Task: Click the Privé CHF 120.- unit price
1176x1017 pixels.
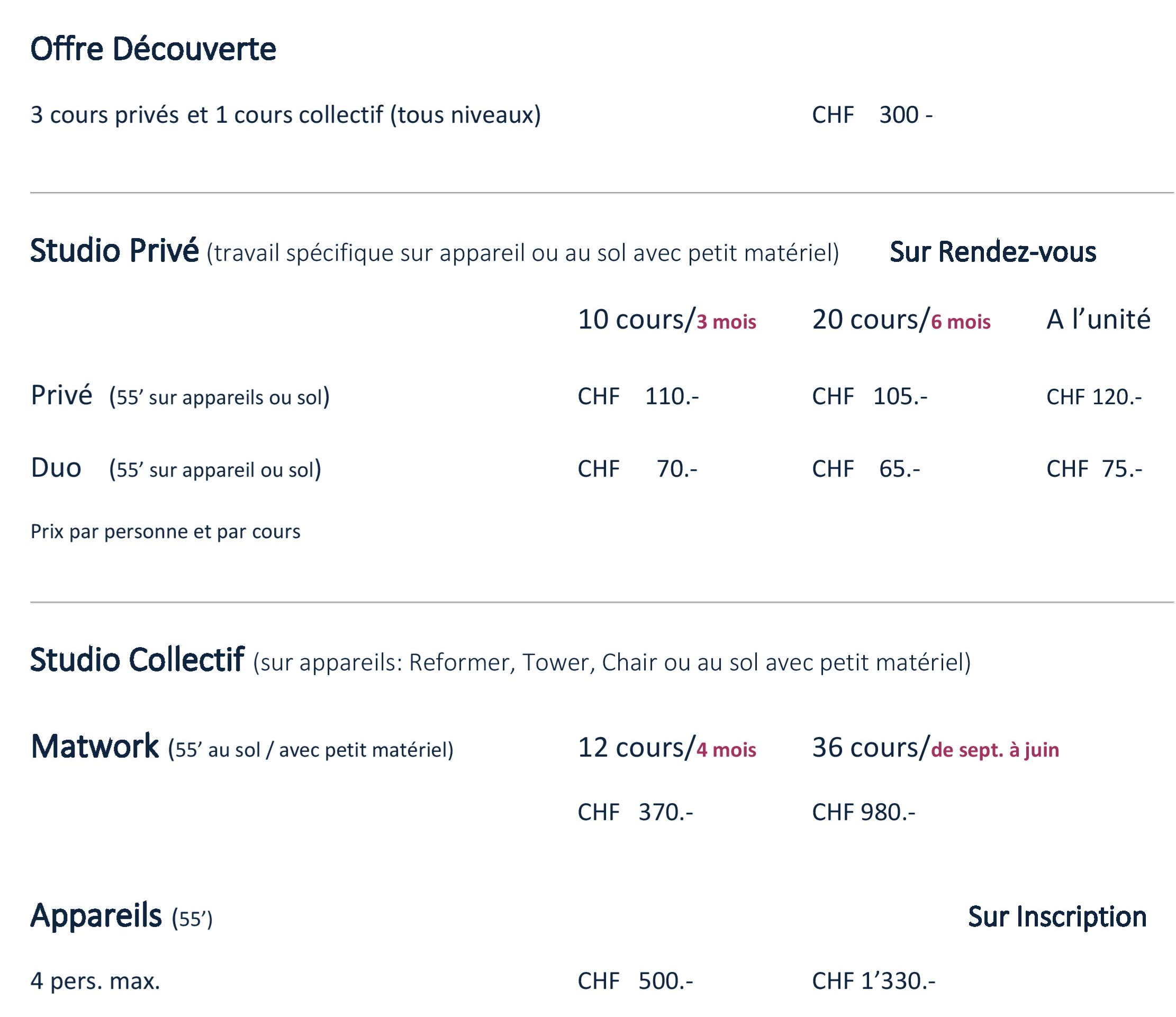Action: coord(1094,397)
